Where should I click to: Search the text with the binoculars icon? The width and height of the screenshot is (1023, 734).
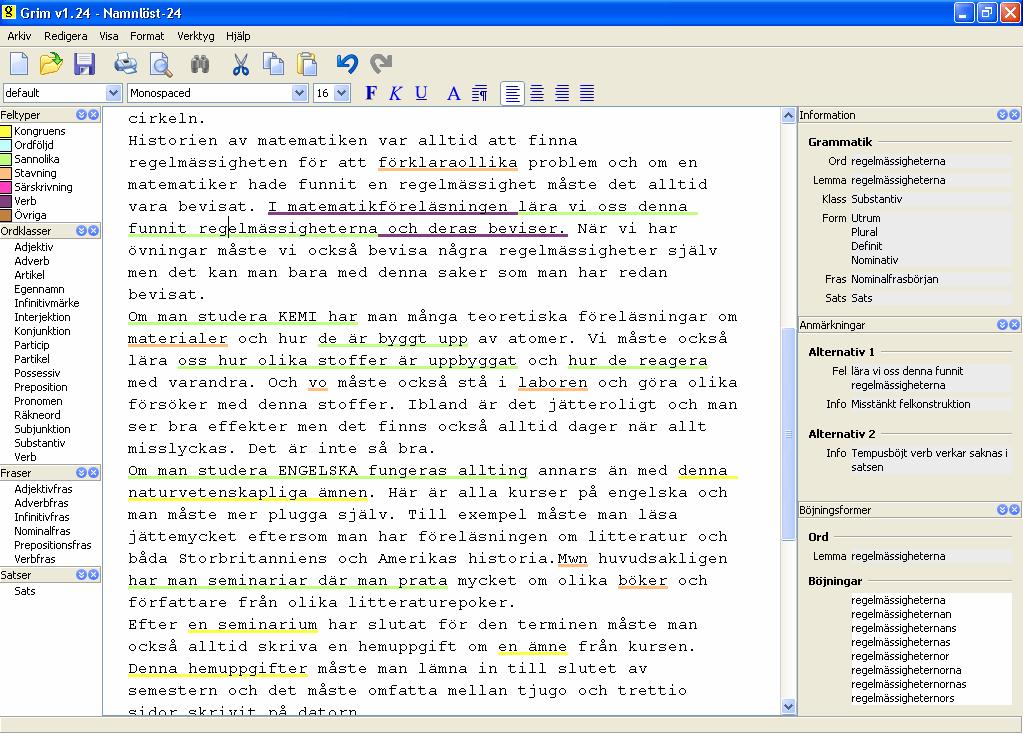coord(200,64)
